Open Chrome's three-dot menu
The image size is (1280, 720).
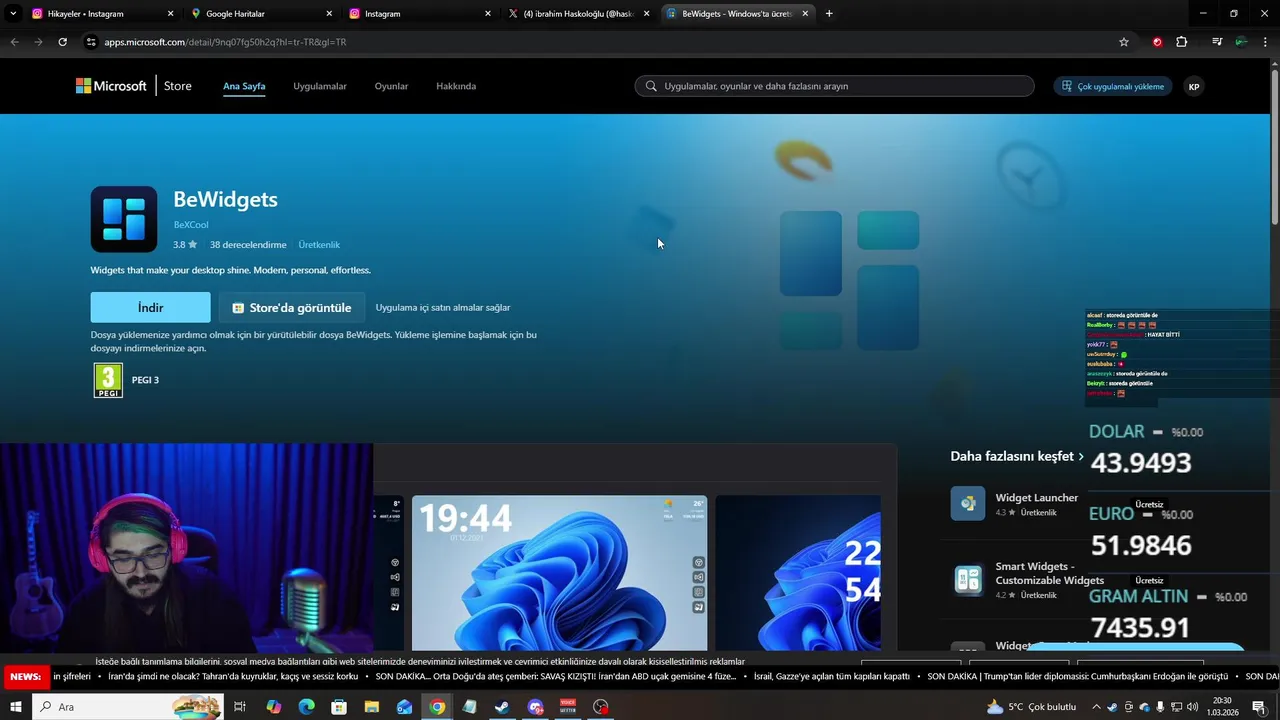click(x=1266, y=42)
